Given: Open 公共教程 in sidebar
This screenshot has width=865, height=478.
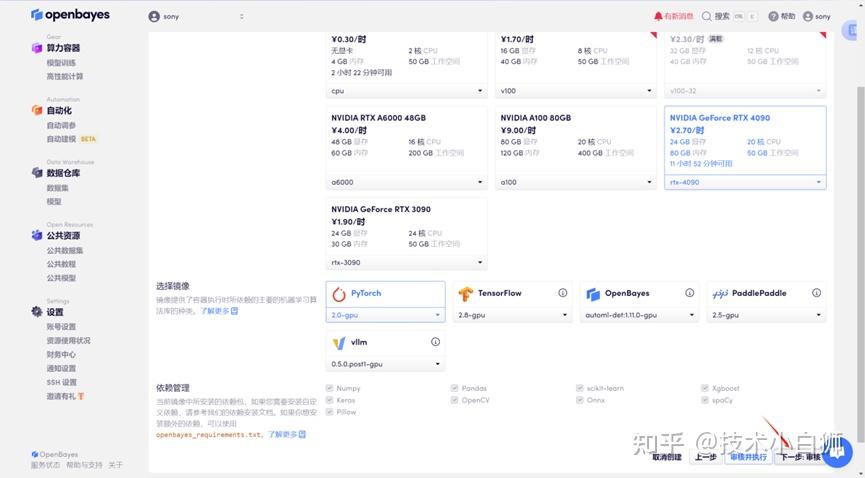Looking at the screenshot, I should (x=61, y=264).
